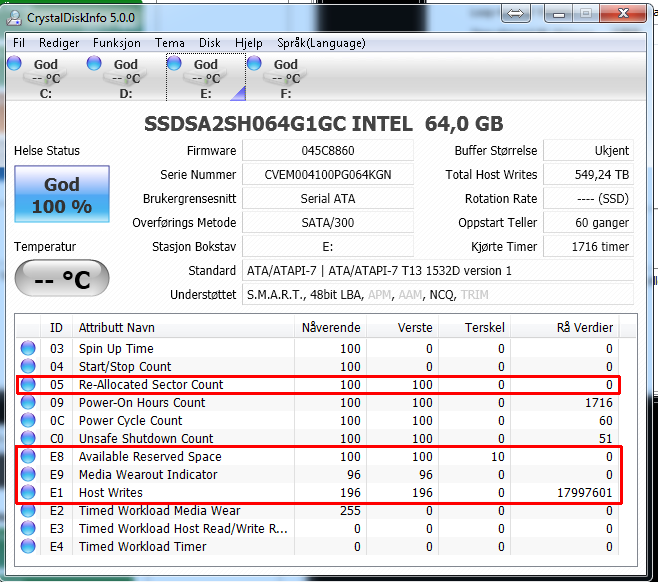Open the Fil menu
The height and width of the screenshot is (582, 658).
click(19, 43)
